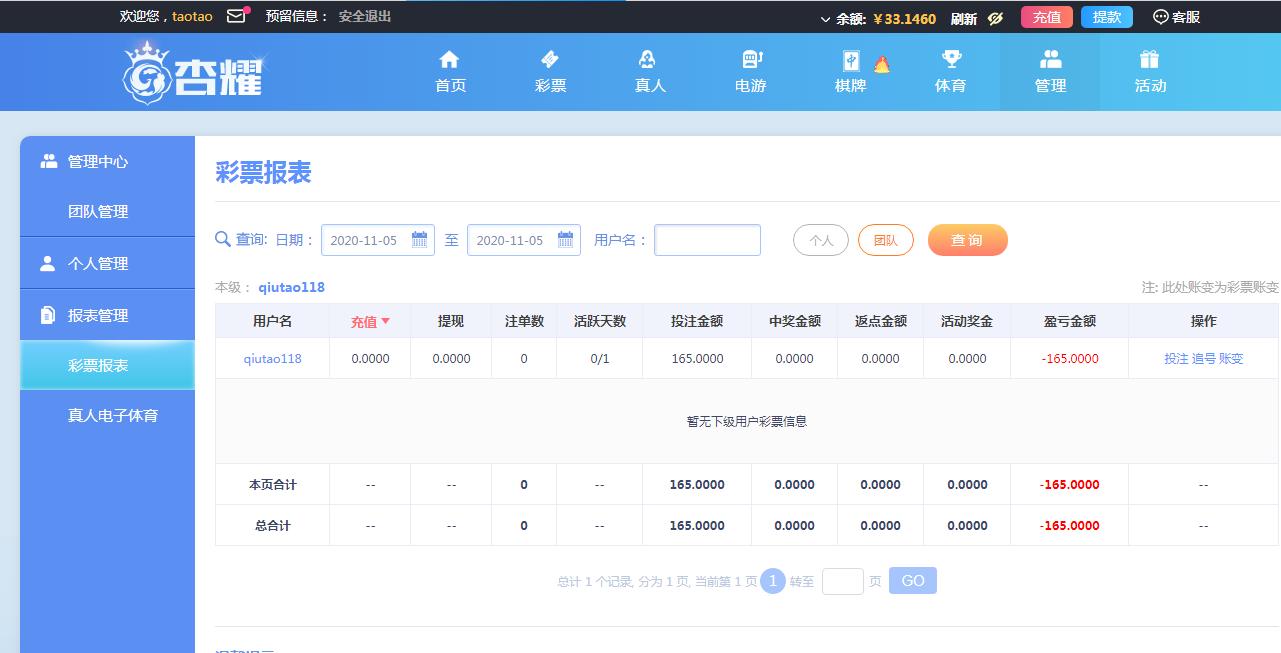Click the 报表管理 document icon in sidebar
Image resolution: width=1281 pixels, height=653 pixels.
[47, 315]
